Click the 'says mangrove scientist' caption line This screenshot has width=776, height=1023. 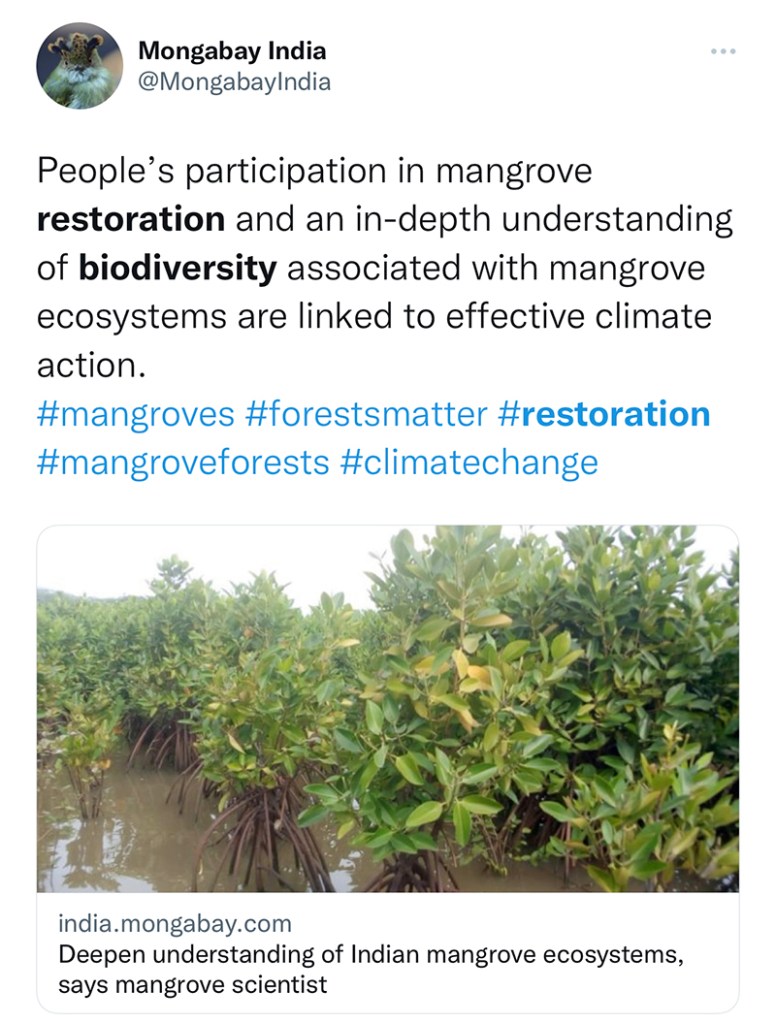[x=193, y=985]
